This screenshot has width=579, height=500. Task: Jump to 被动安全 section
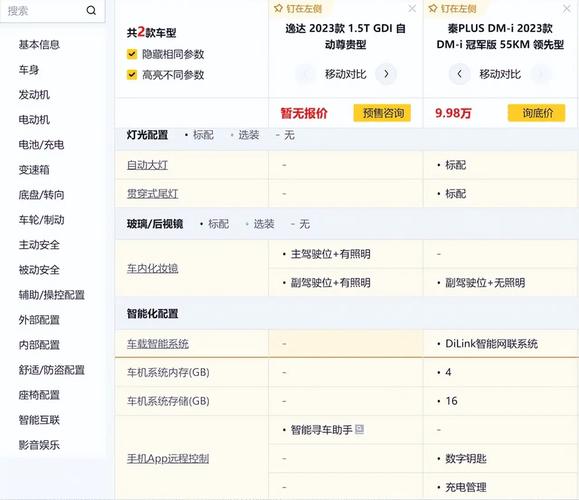click(x=39, y=270)
